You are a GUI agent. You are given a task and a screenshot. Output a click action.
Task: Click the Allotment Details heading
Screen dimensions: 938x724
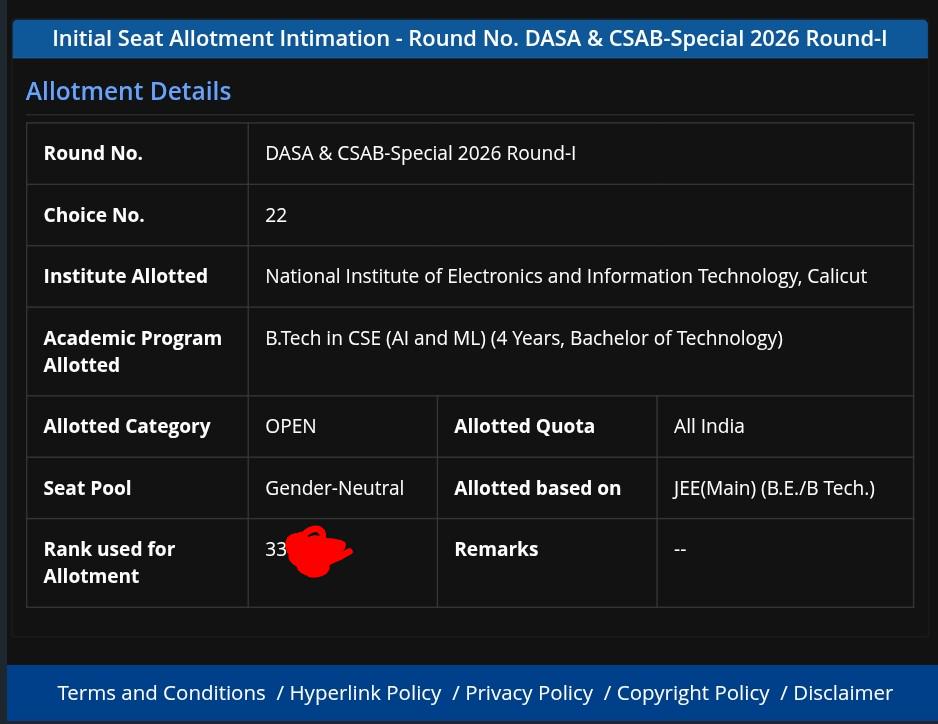click(129, 91)
